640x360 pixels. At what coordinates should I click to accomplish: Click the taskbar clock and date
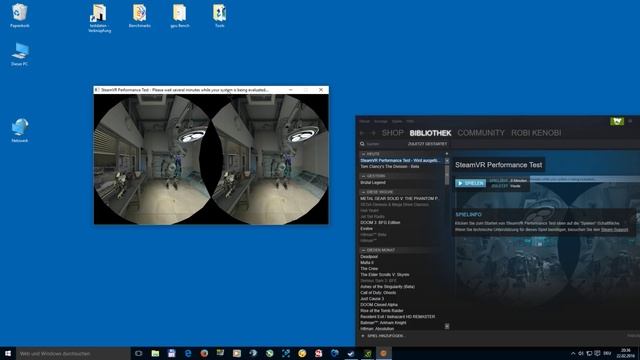(x=625, y=353)
